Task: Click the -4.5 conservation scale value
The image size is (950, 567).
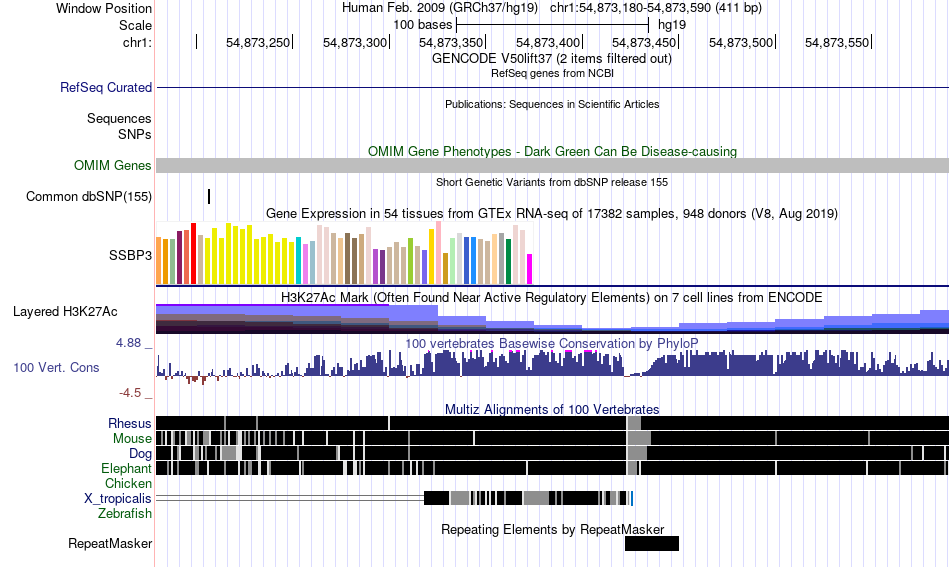Action: (130, 393)
